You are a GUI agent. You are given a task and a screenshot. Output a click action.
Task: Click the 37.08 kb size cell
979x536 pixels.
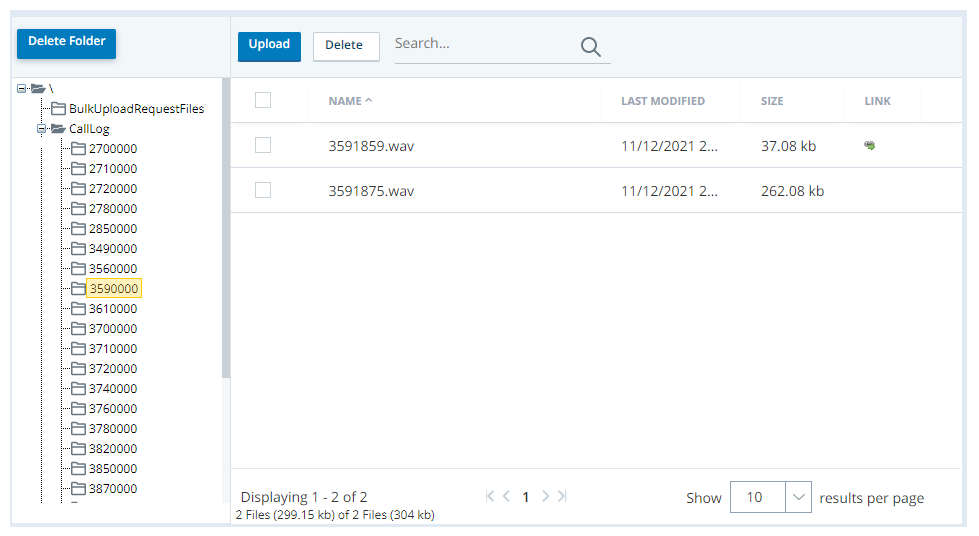point(788,146)
